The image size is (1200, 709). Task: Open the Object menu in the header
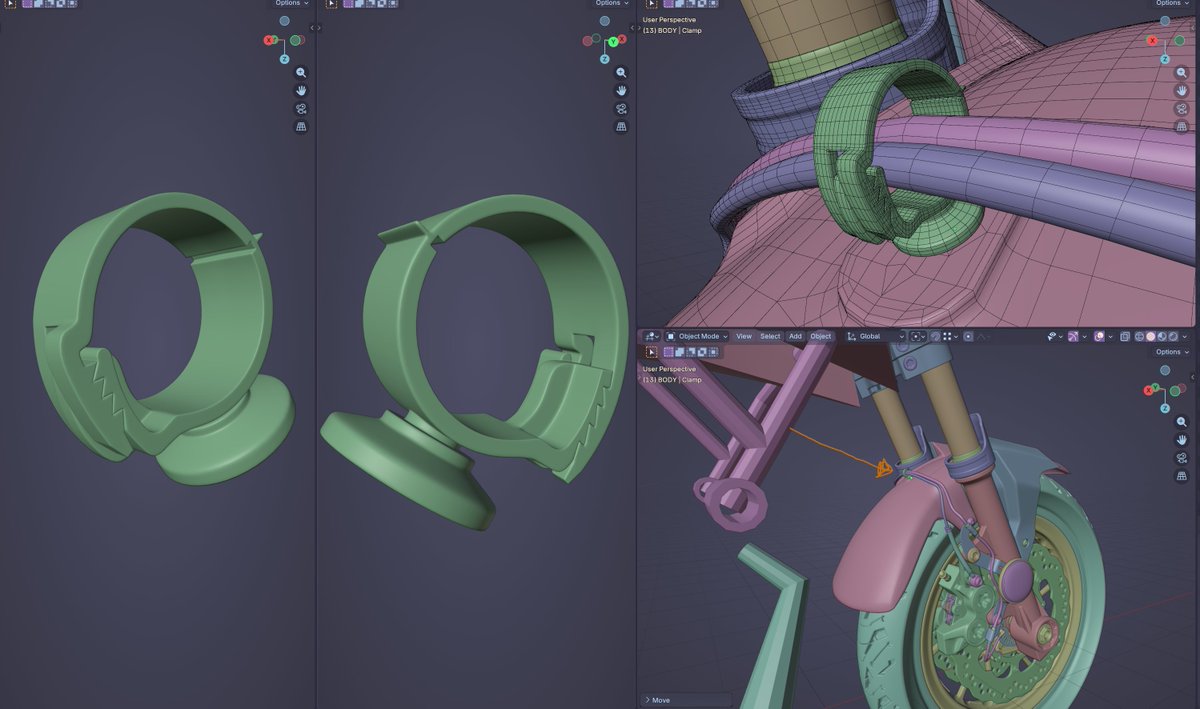(820, 336)
